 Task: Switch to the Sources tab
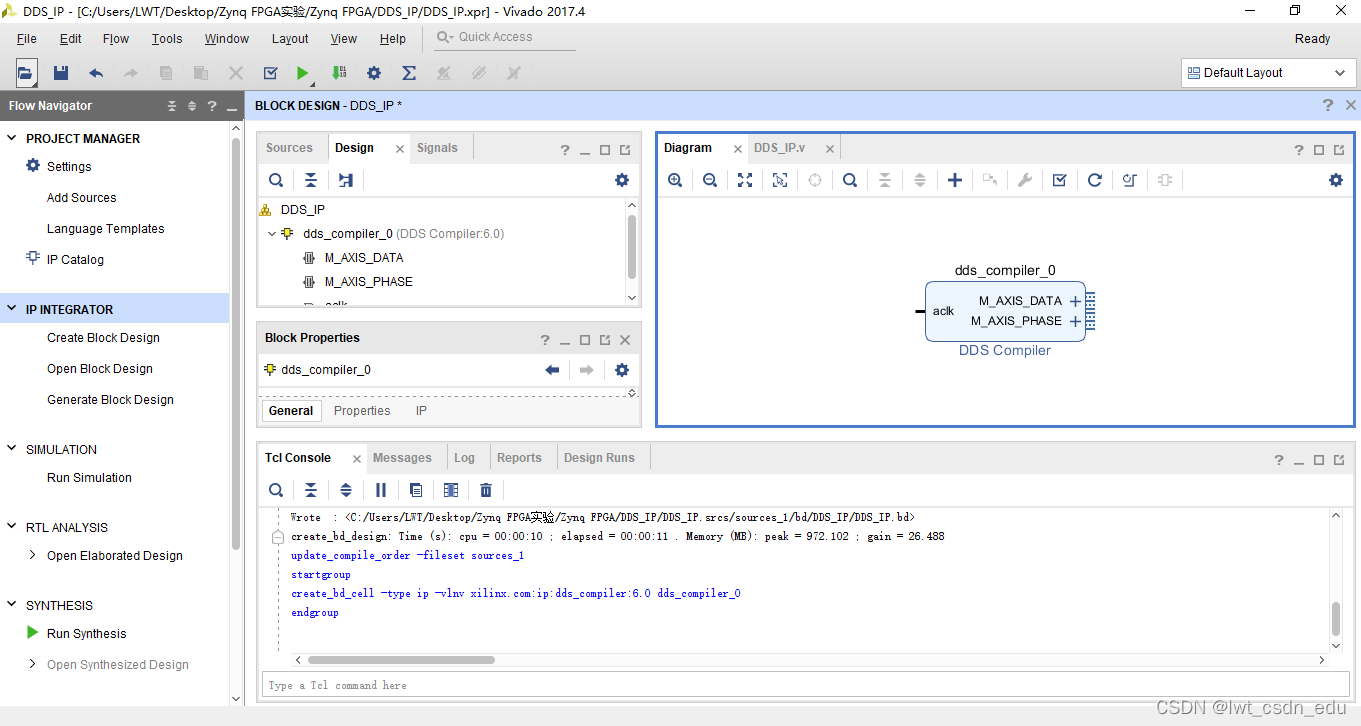[289, 148]
